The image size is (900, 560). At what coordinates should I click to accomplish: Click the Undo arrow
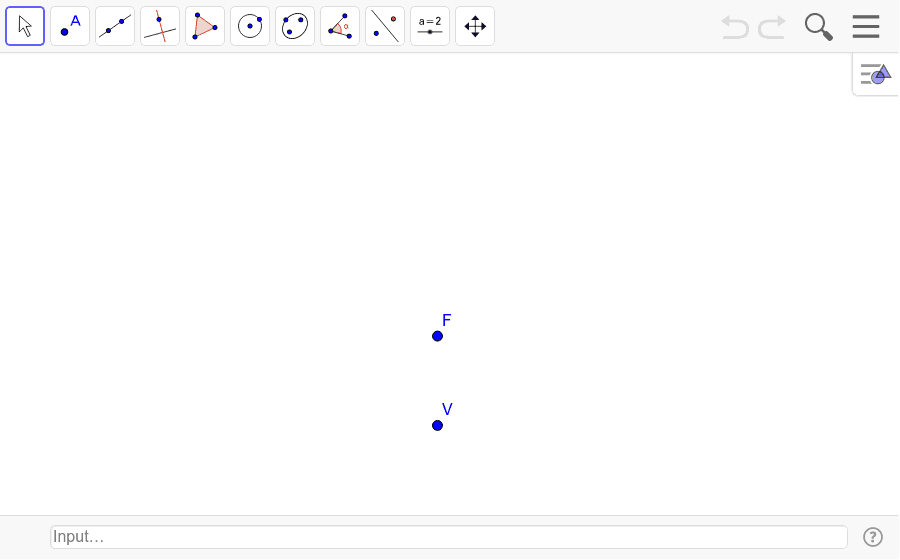click(x=735, y=27)
